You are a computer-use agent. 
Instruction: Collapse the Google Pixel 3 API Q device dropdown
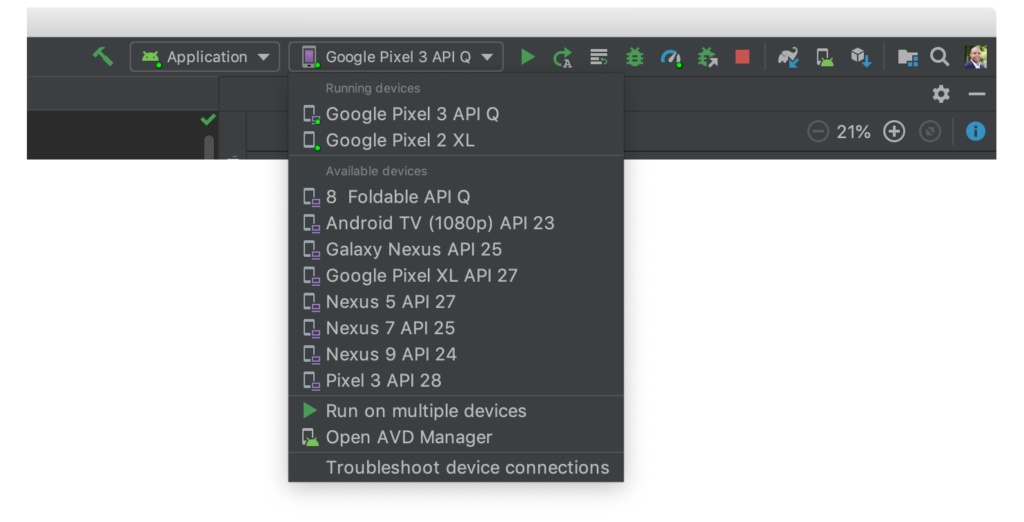tap(396, 57)
